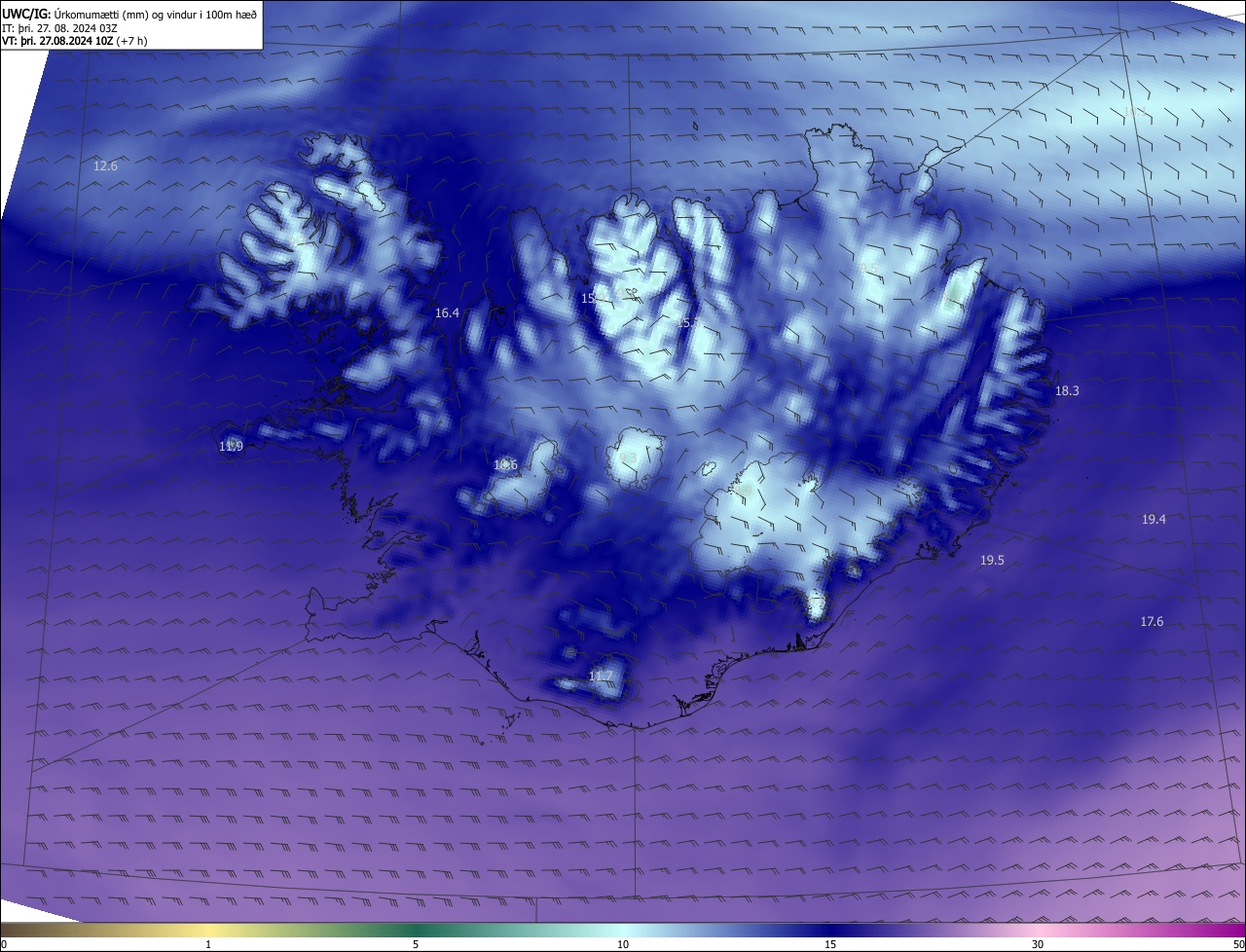
Task: Click the 12.6 value label on the map
Action: pyautogui.click(x=105, y=166)
